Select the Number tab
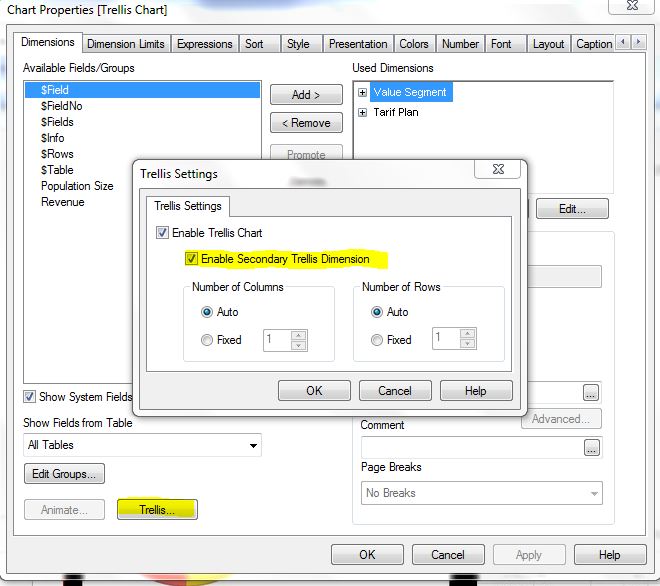This screenshot has height=586, width=660. point(460,44)
